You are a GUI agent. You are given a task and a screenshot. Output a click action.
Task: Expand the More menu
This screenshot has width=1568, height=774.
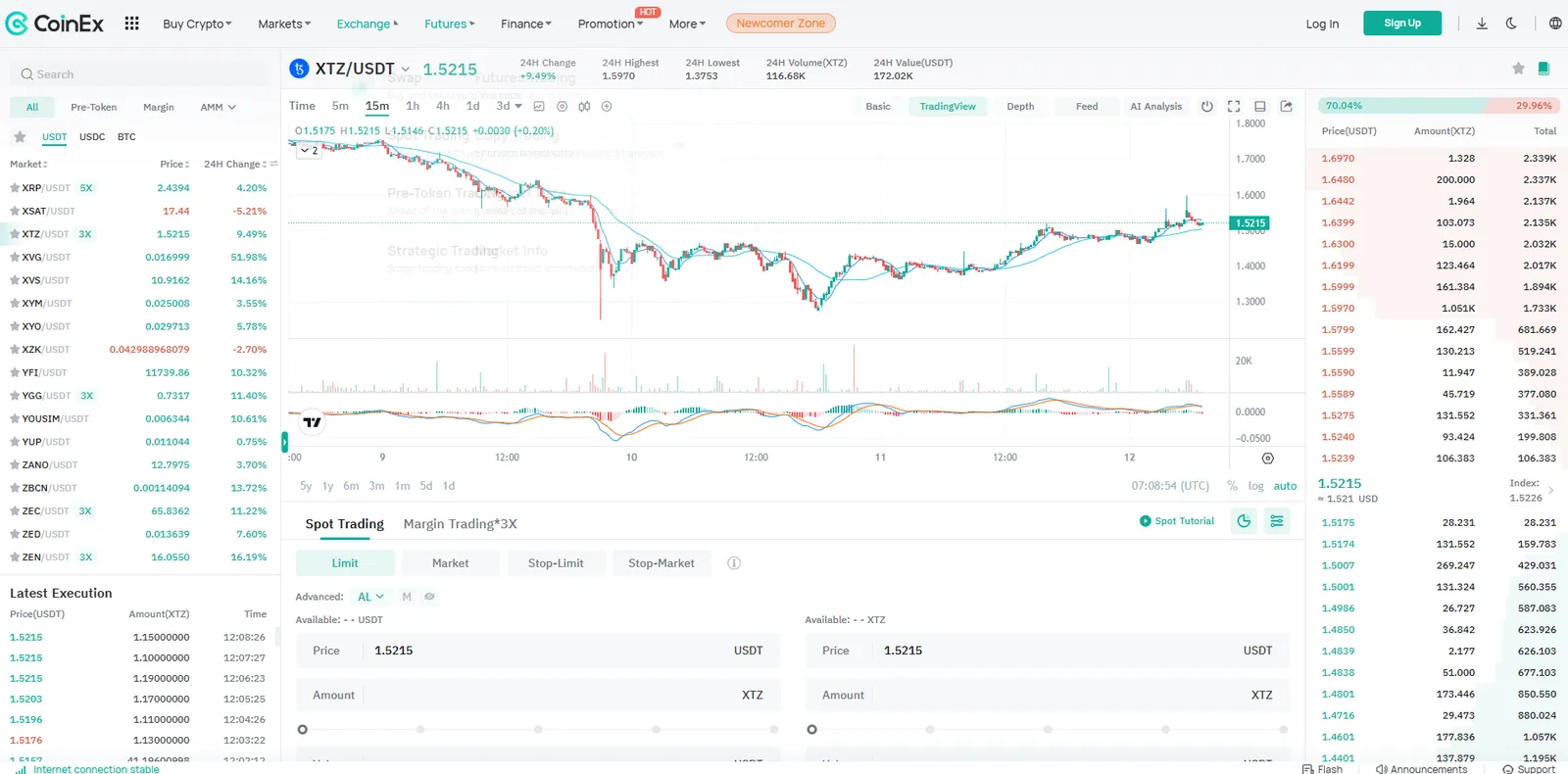(687, 24)
